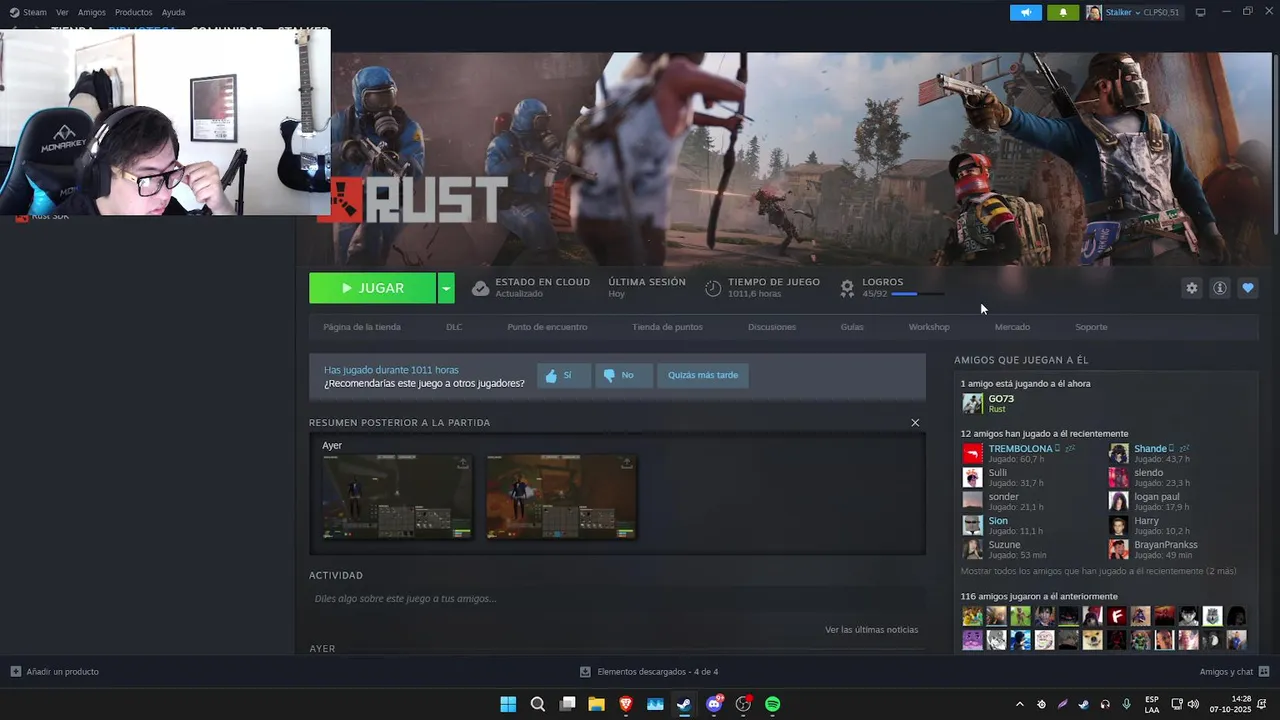Open the Ayuda menu
Screen dimensions: 1280x720
(173, 12)
